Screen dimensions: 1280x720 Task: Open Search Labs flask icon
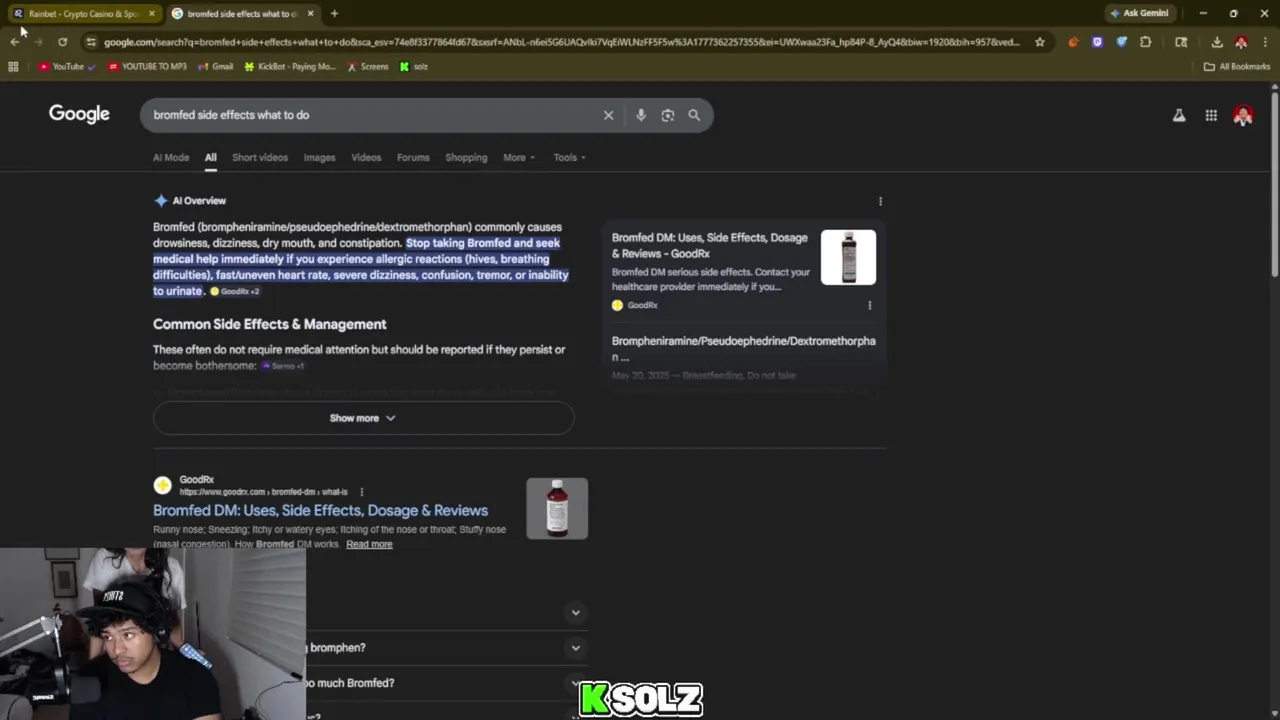(1179, 116)
